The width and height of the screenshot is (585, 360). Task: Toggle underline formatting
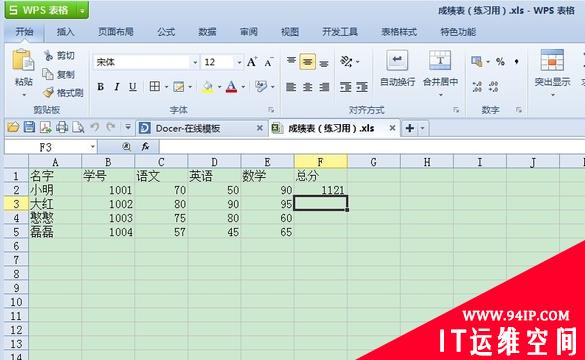[x=133, y=87]
